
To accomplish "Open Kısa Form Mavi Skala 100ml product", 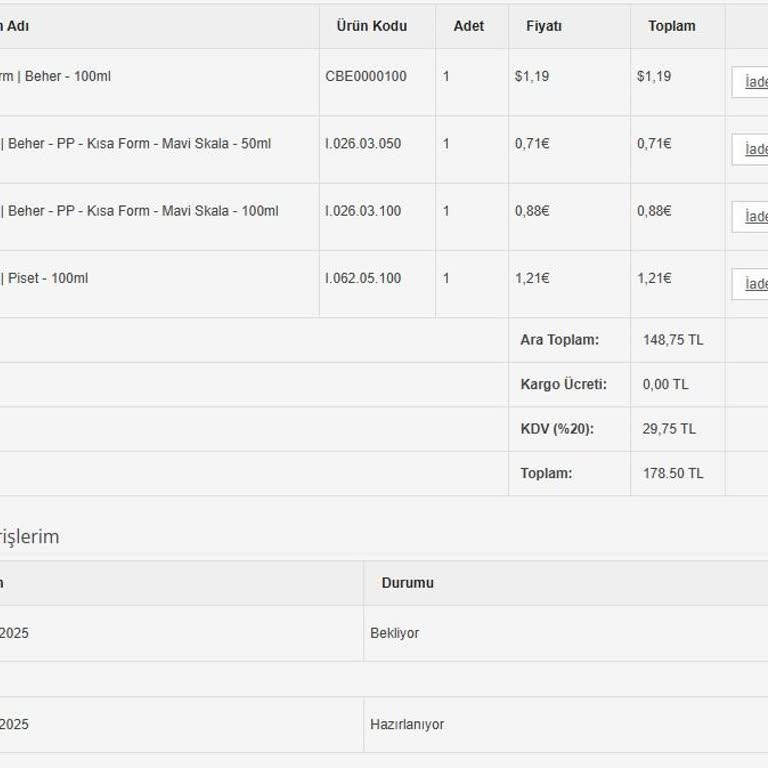I will 143,211.
